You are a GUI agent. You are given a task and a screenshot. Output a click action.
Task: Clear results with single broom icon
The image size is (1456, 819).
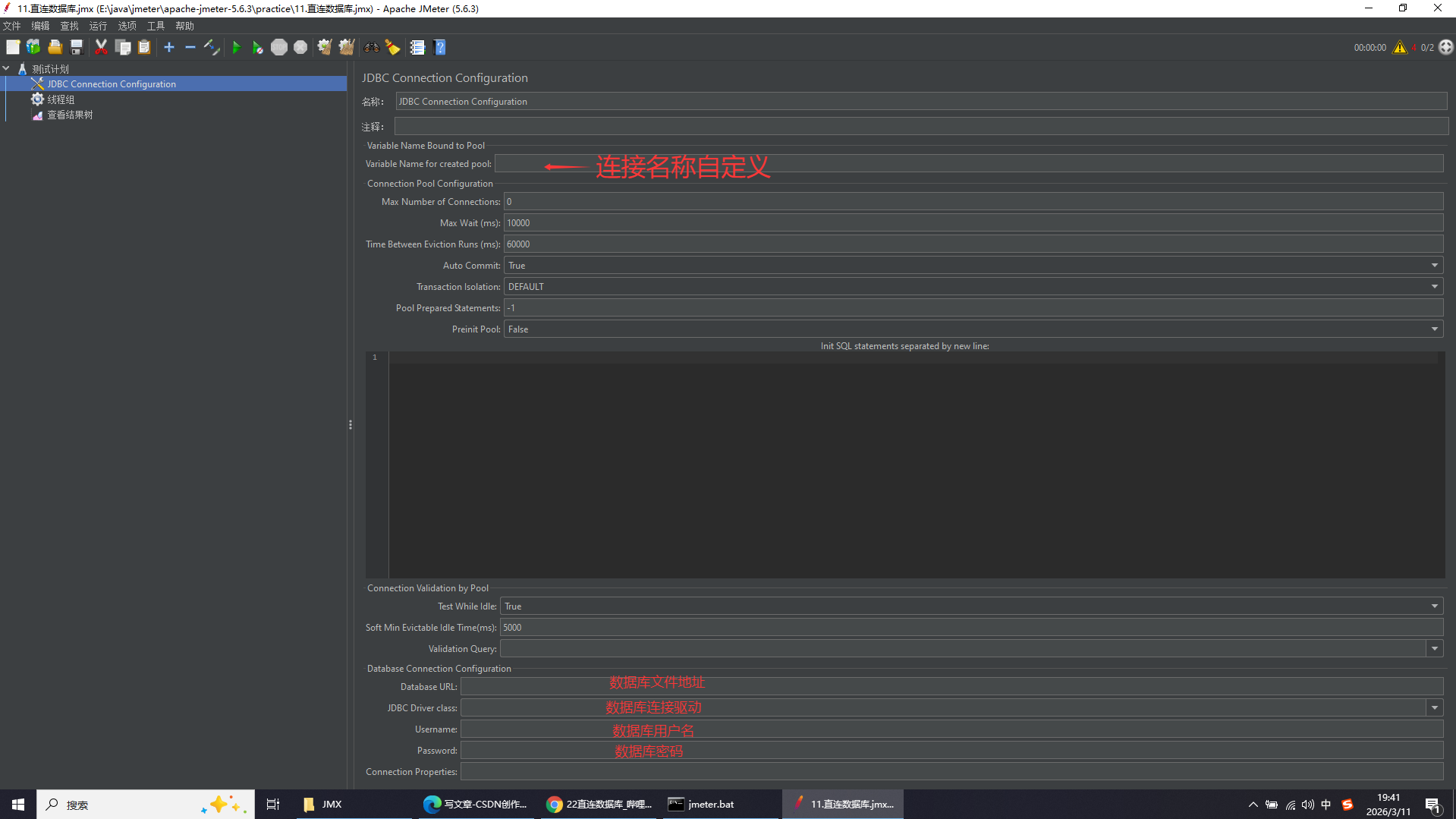point(325,47)
